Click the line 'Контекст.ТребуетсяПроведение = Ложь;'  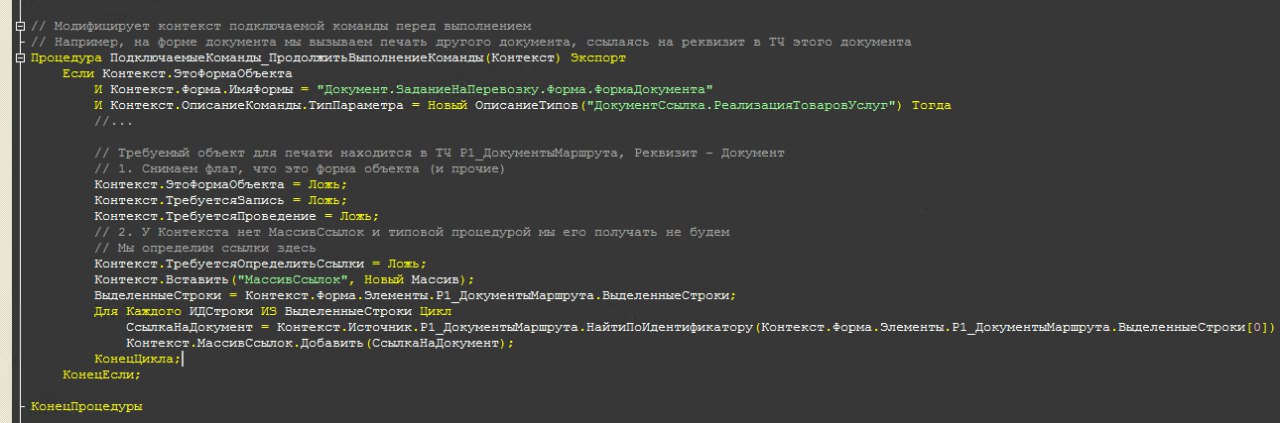click(x=237, y=217)
